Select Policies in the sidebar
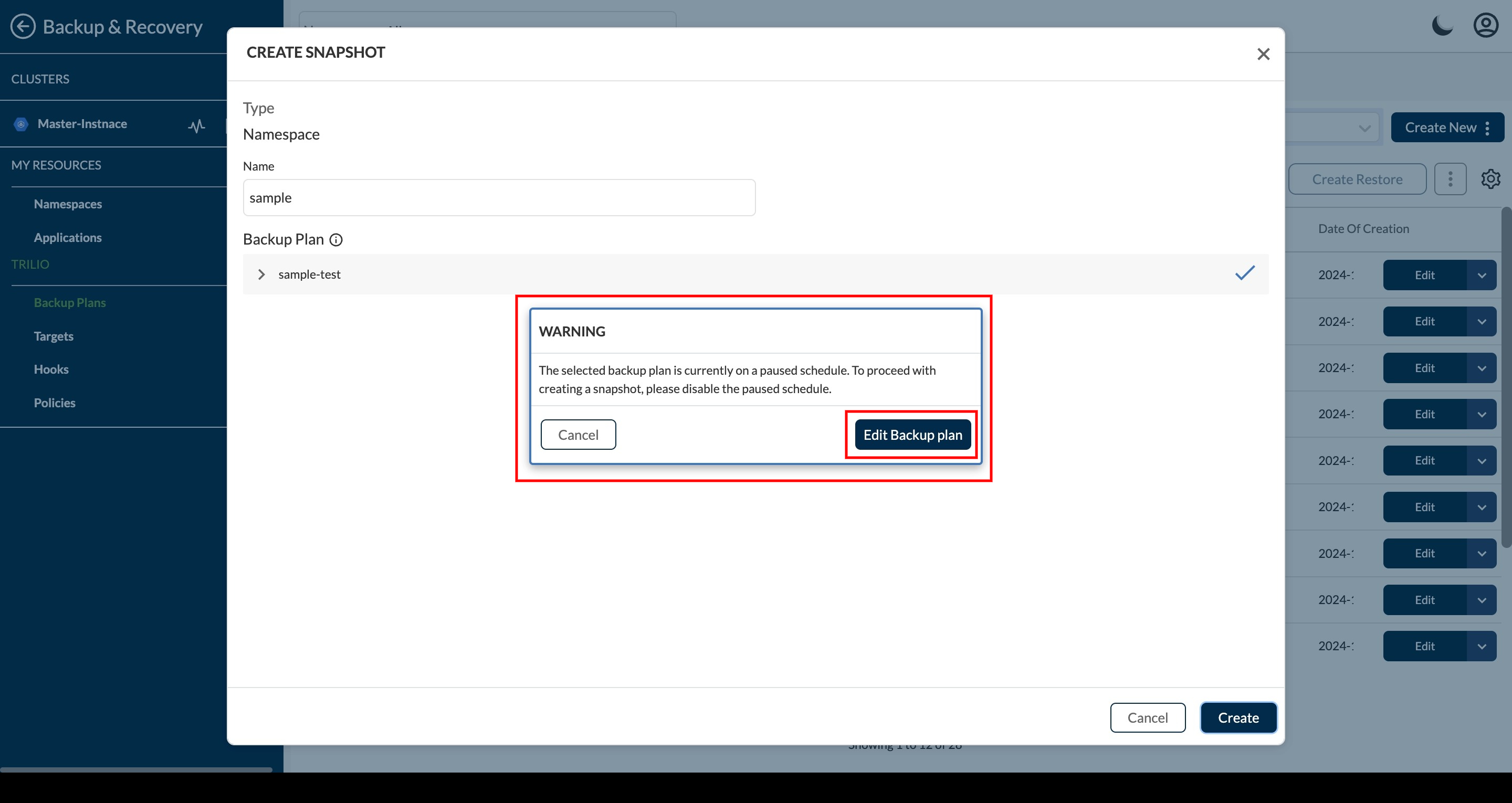The width and height of the screenshot is (1512, 803). pyautogui.click(x=55, y=403)
